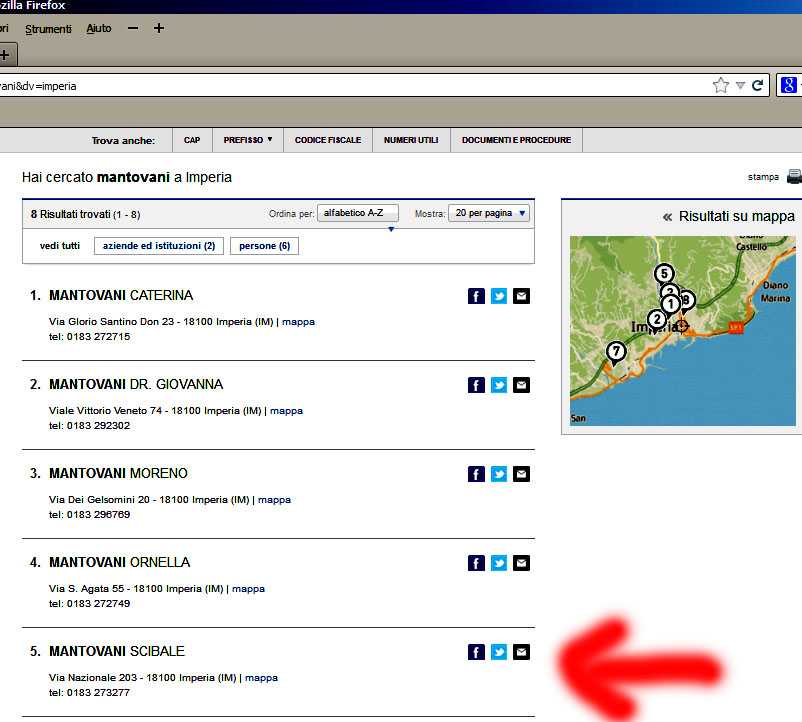Open the Aiuto menu
Image resolution: width=802 pixels, height=722 pixels.
coord(99,29)
